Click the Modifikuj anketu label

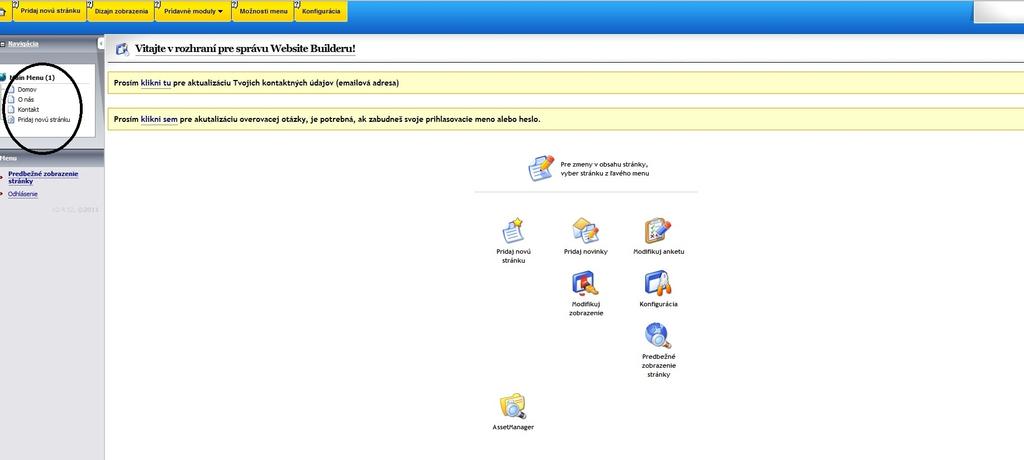point(658,252)
